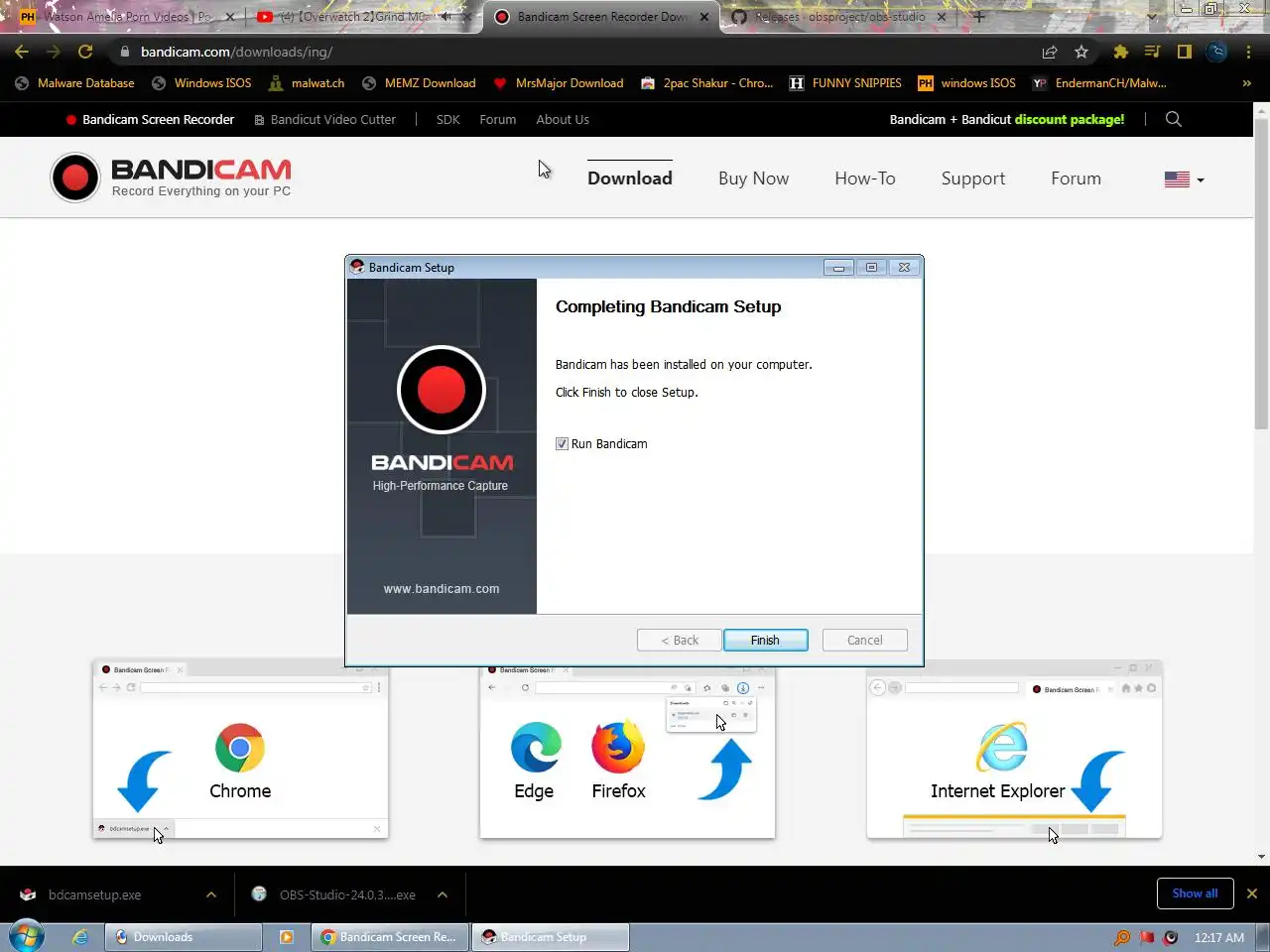Click Show all downloads button

pos(1195,893)
